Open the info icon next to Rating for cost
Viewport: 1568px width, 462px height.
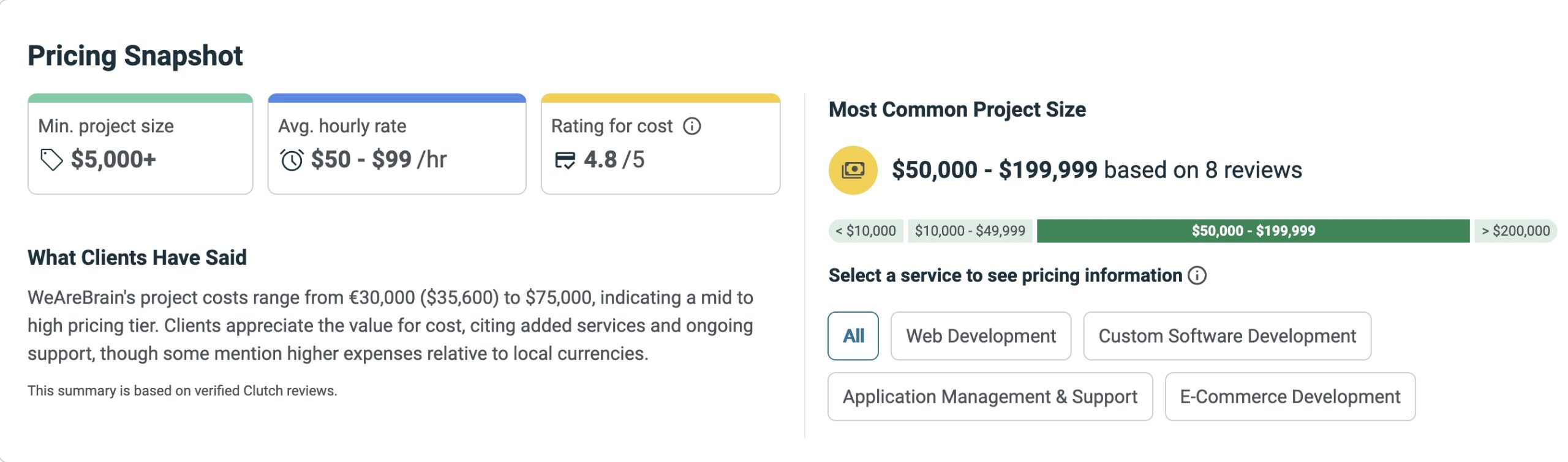(x=692, y=126)
